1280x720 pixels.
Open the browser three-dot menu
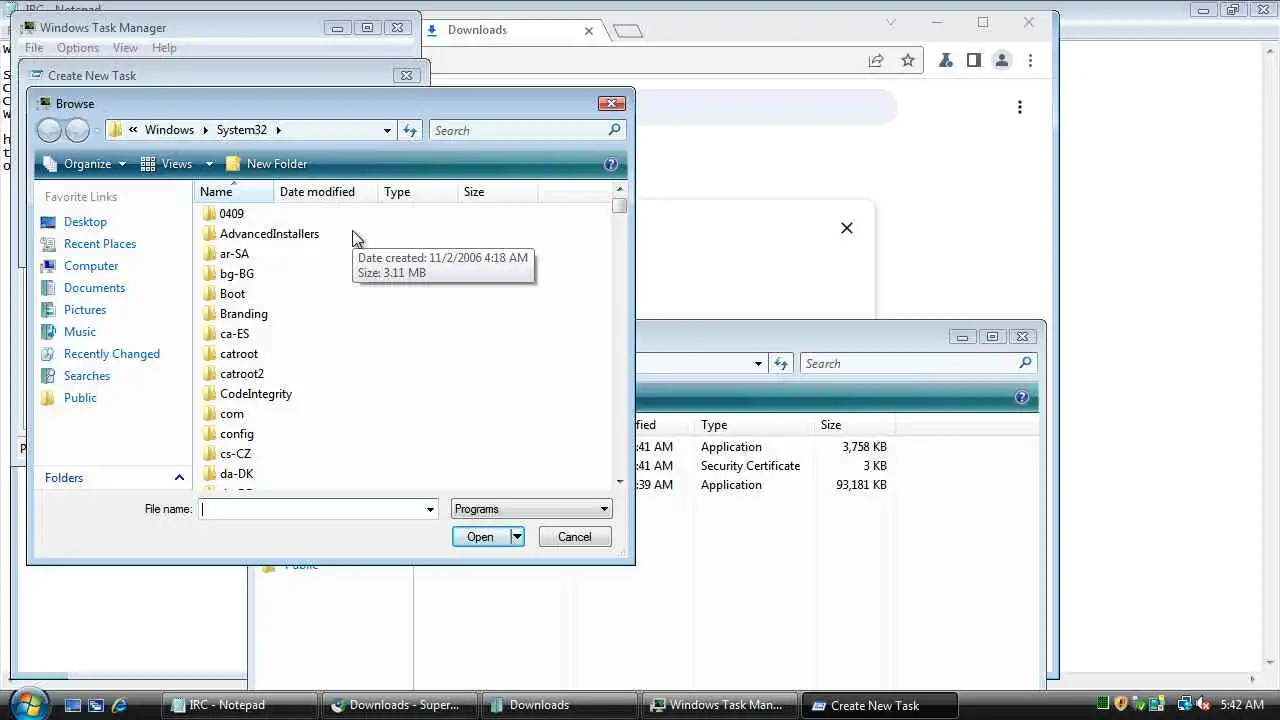1030,61
